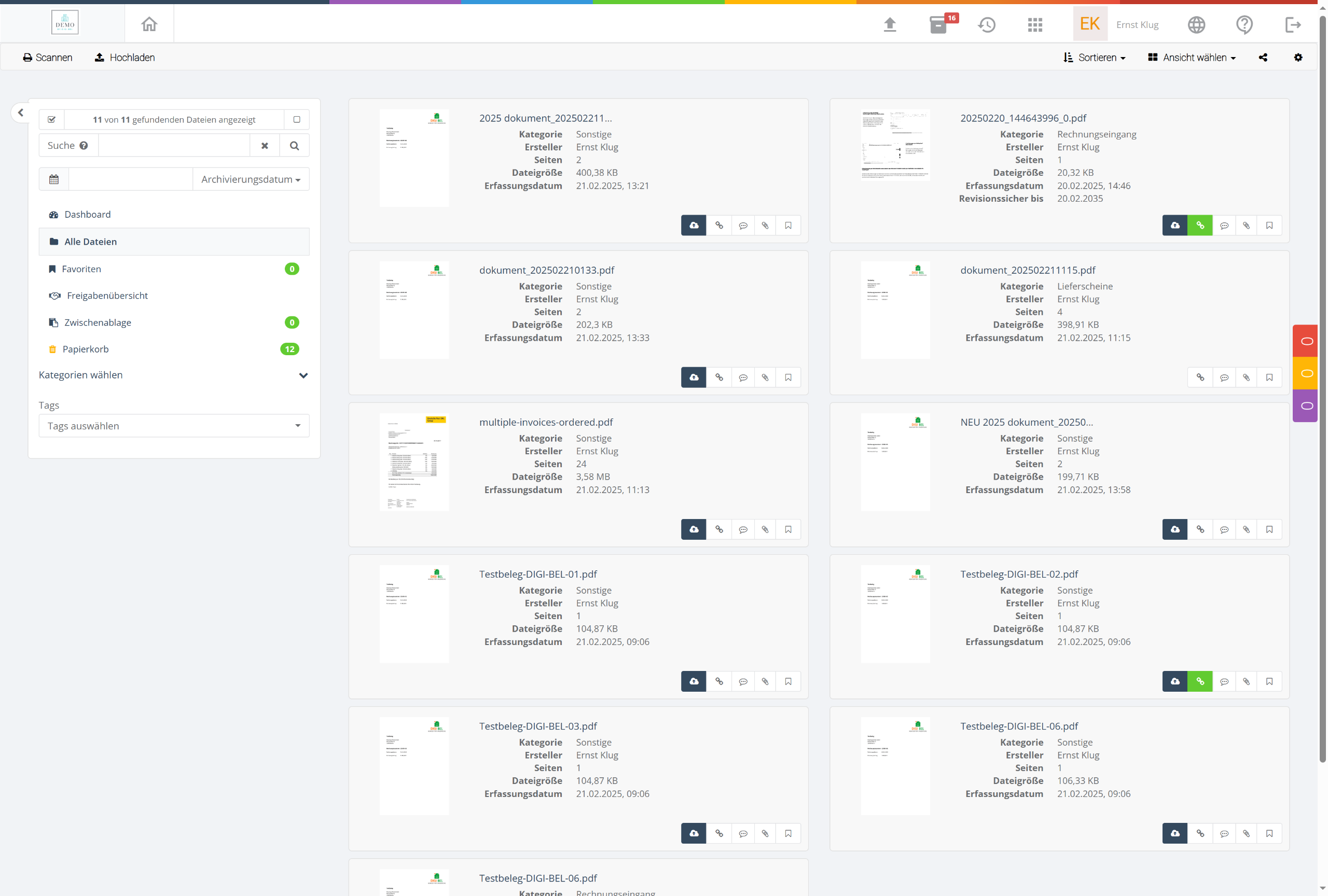
Task: Click the logout icon
Action: point(1293,24)
